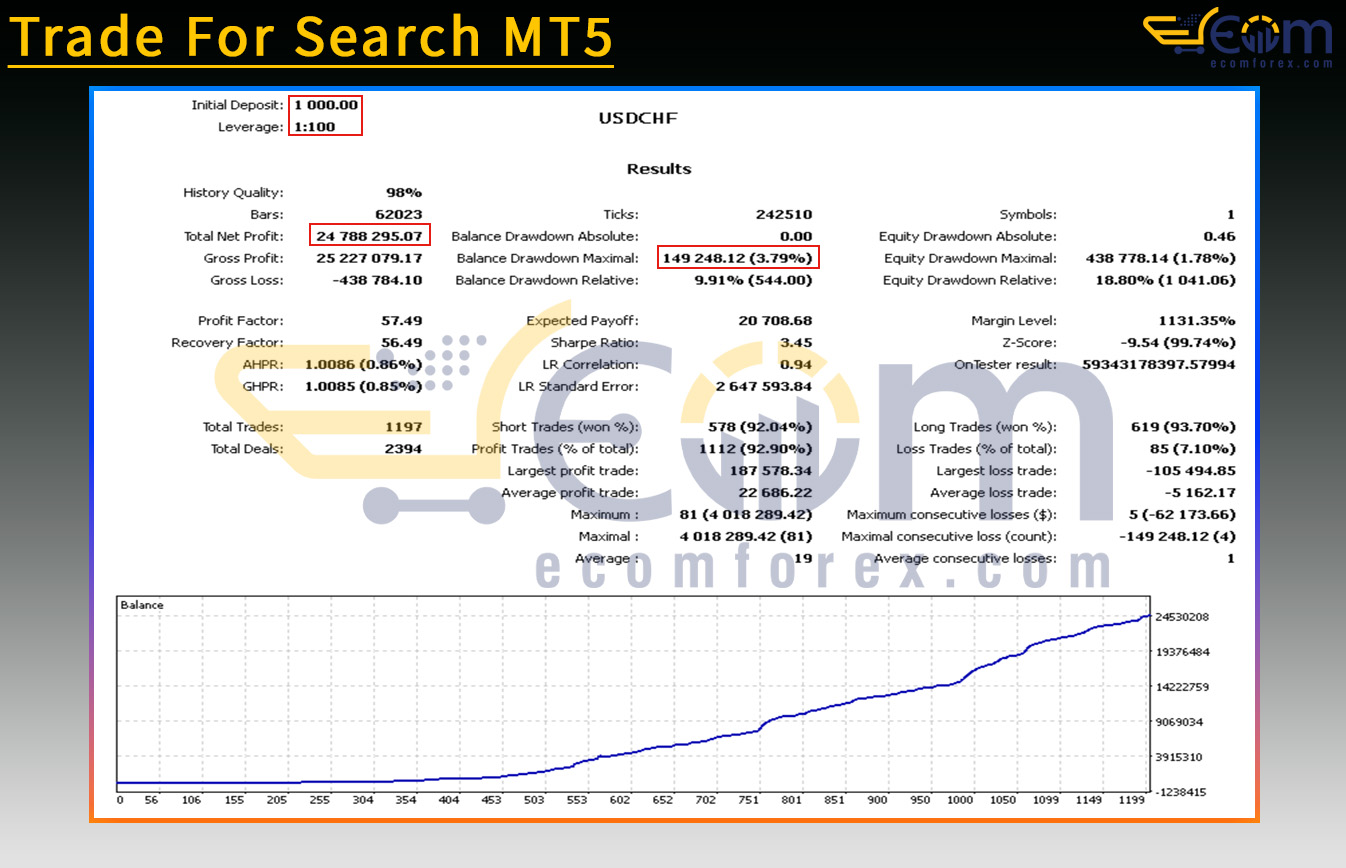Click the 14222759 y-axis label

1181,687
